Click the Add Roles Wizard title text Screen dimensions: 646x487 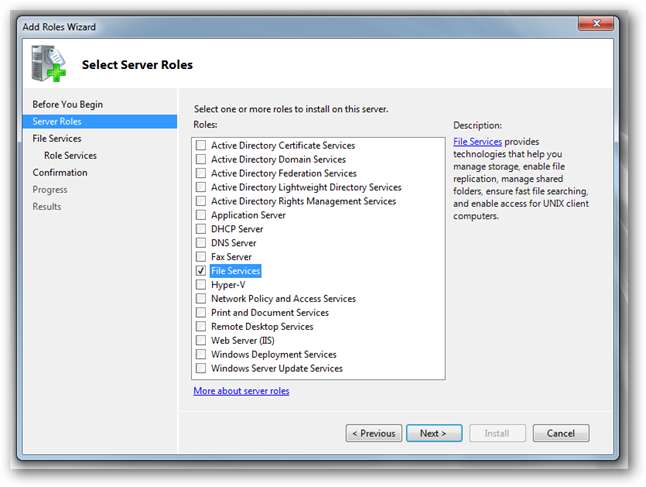(x=59, y=27)
